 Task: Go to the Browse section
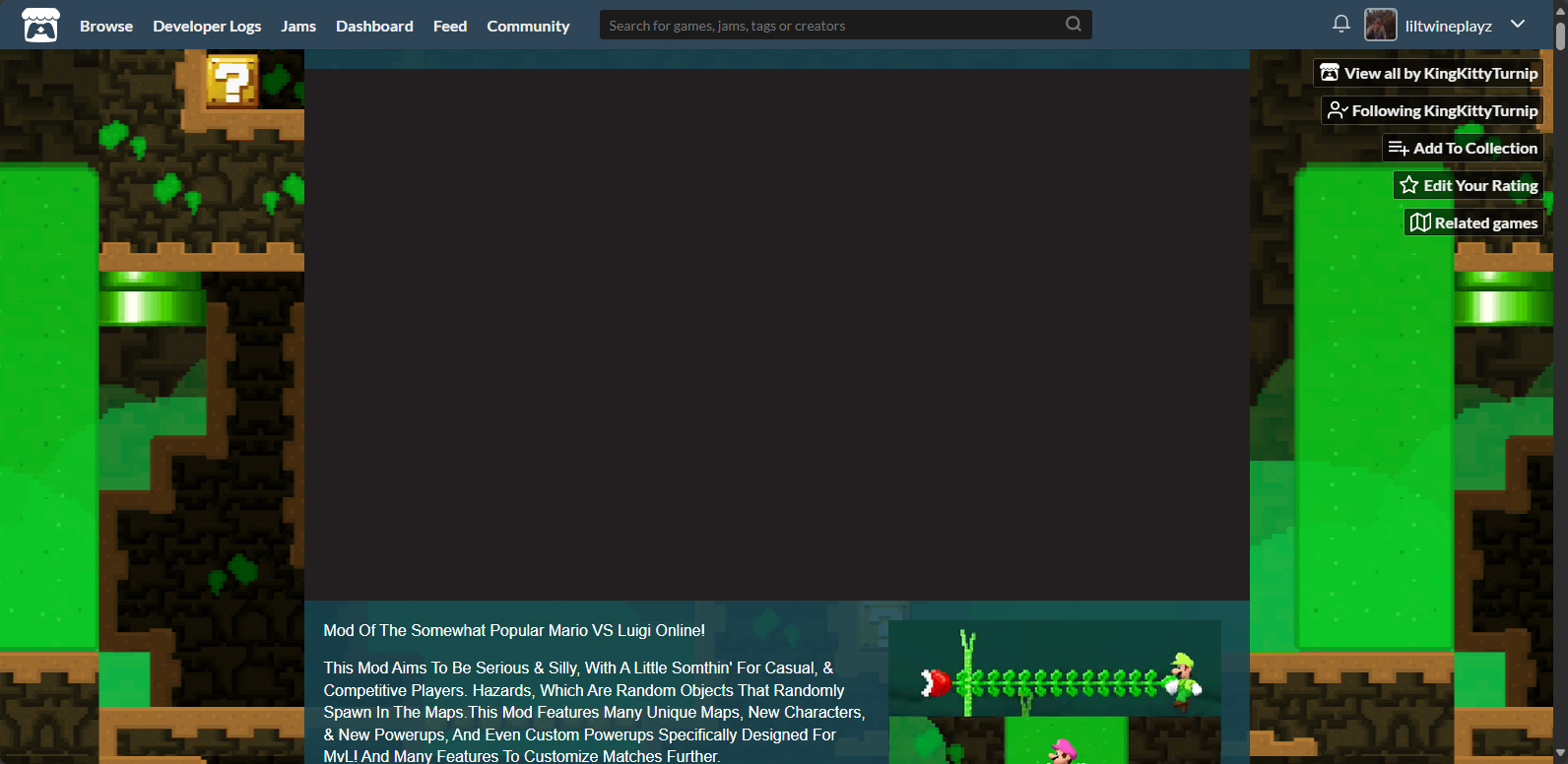106,26
